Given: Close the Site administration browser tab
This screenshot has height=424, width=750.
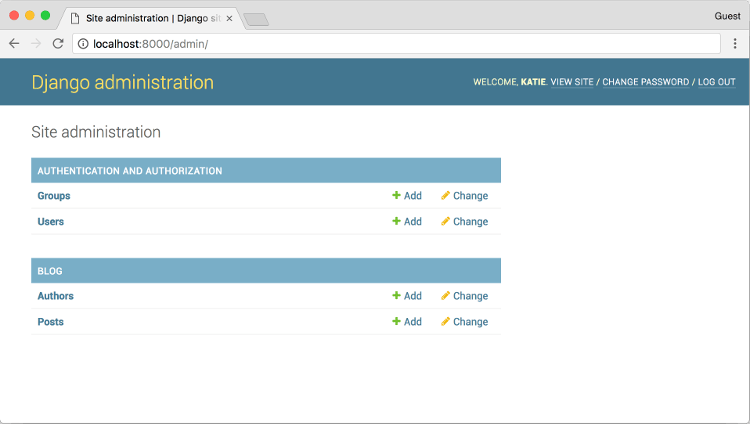Looking at the screenshot, I should (x=229, y=18).
